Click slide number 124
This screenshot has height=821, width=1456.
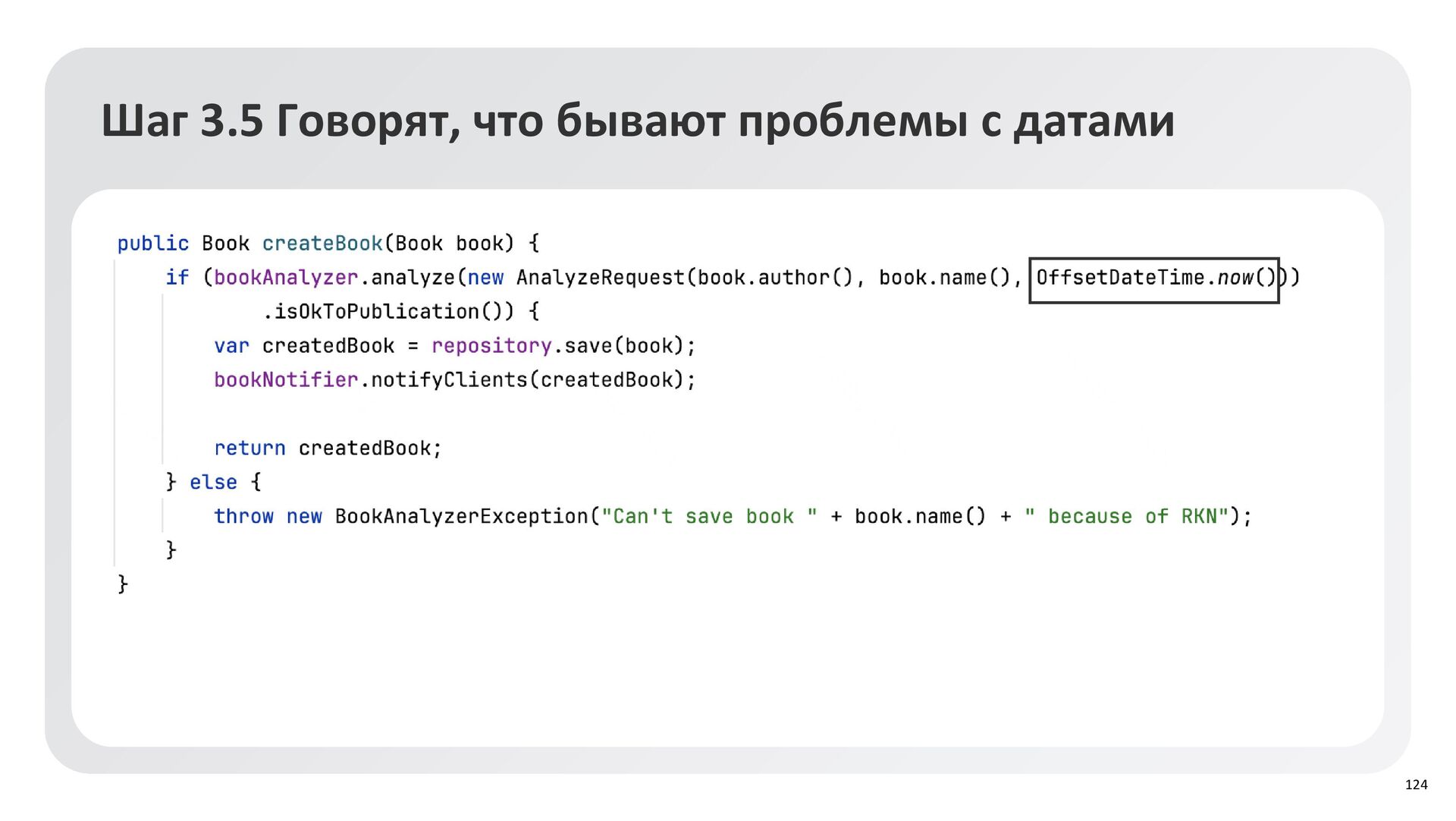pyautogui.click(x=1416, y=785)
